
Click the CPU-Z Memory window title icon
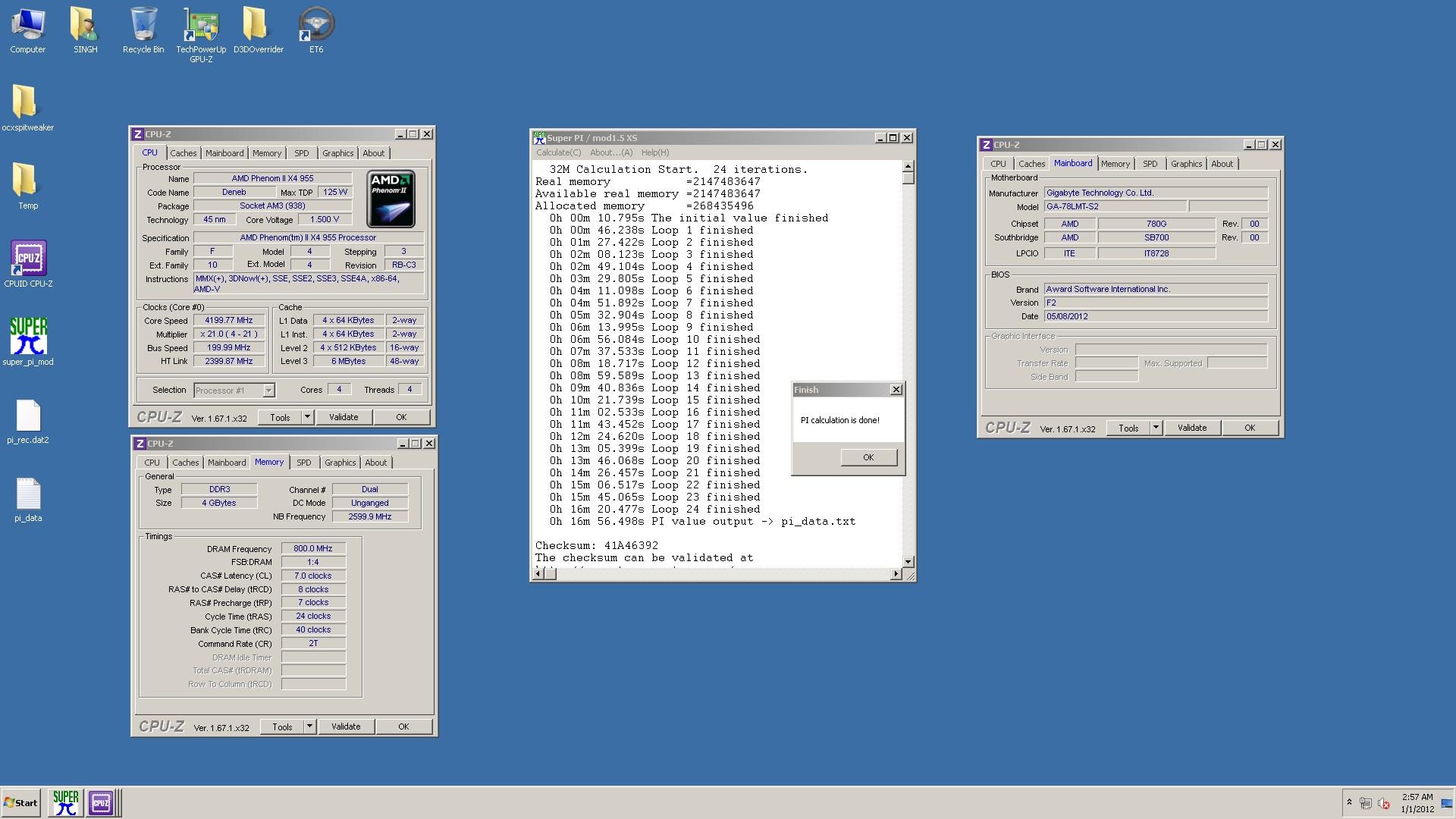(140, 444)
